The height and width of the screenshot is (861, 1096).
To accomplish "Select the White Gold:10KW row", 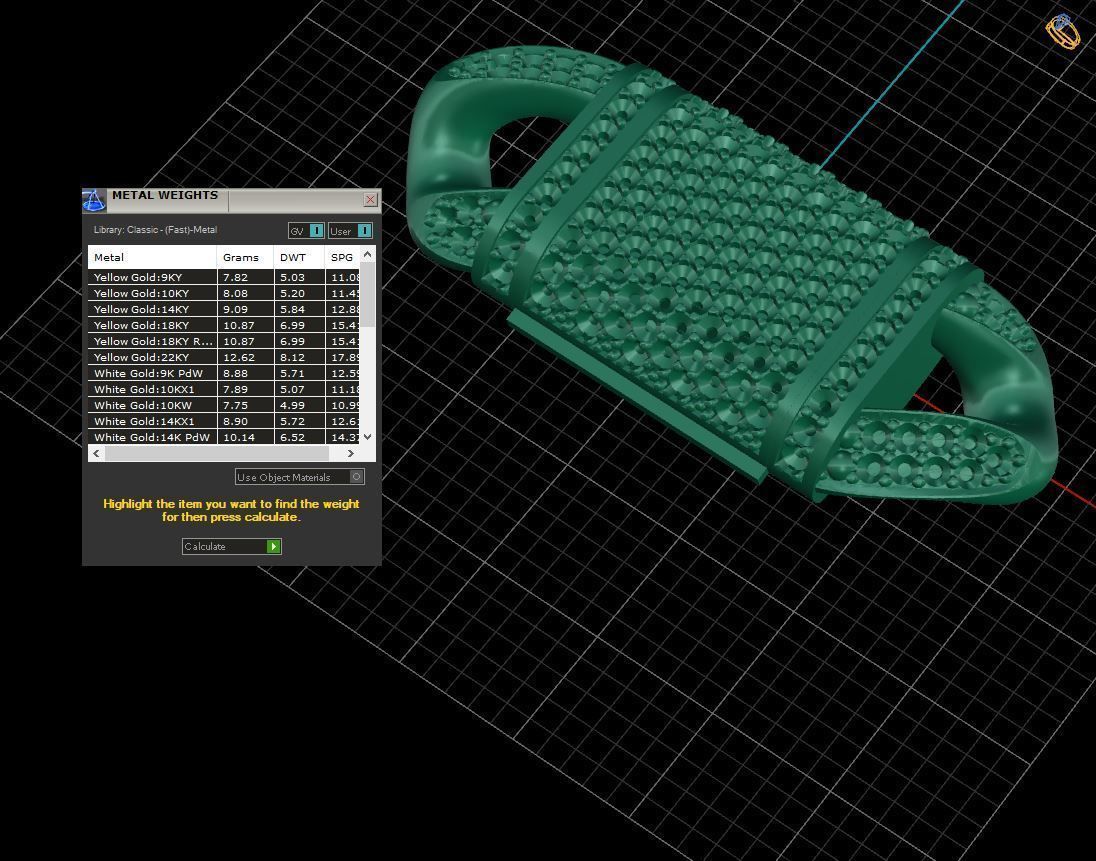I will pos(224,405).
